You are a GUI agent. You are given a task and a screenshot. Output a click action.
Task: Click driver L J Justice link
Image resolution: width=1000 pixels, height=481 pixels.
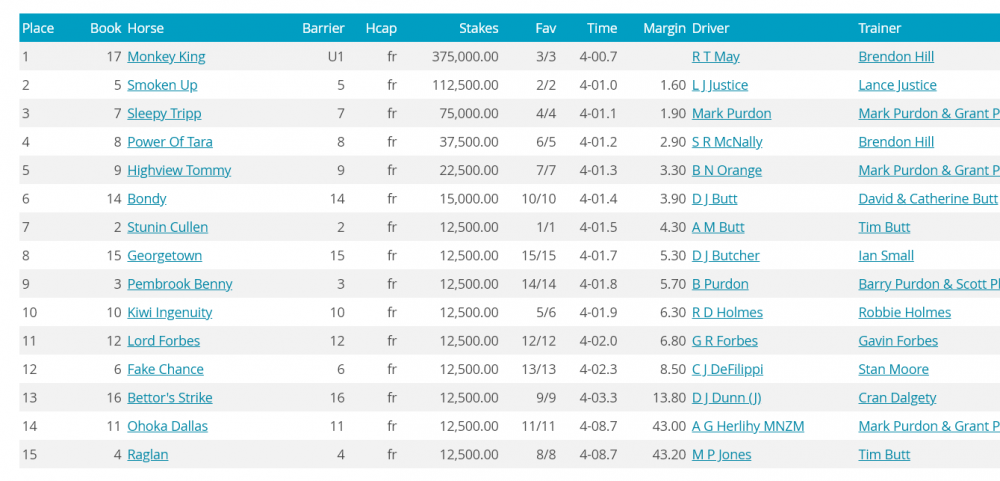click(719, 85)
